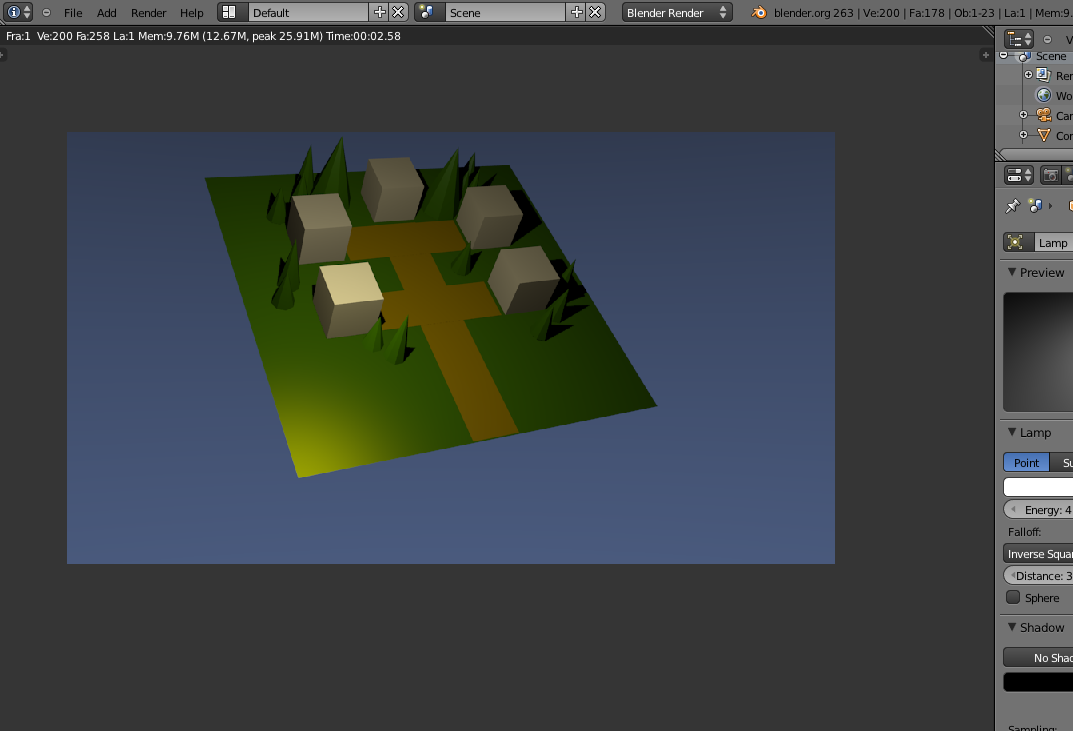The image size is (1073, 731).
Task: Select the Camera icon in outliner
Action: tap(1044, 115)
